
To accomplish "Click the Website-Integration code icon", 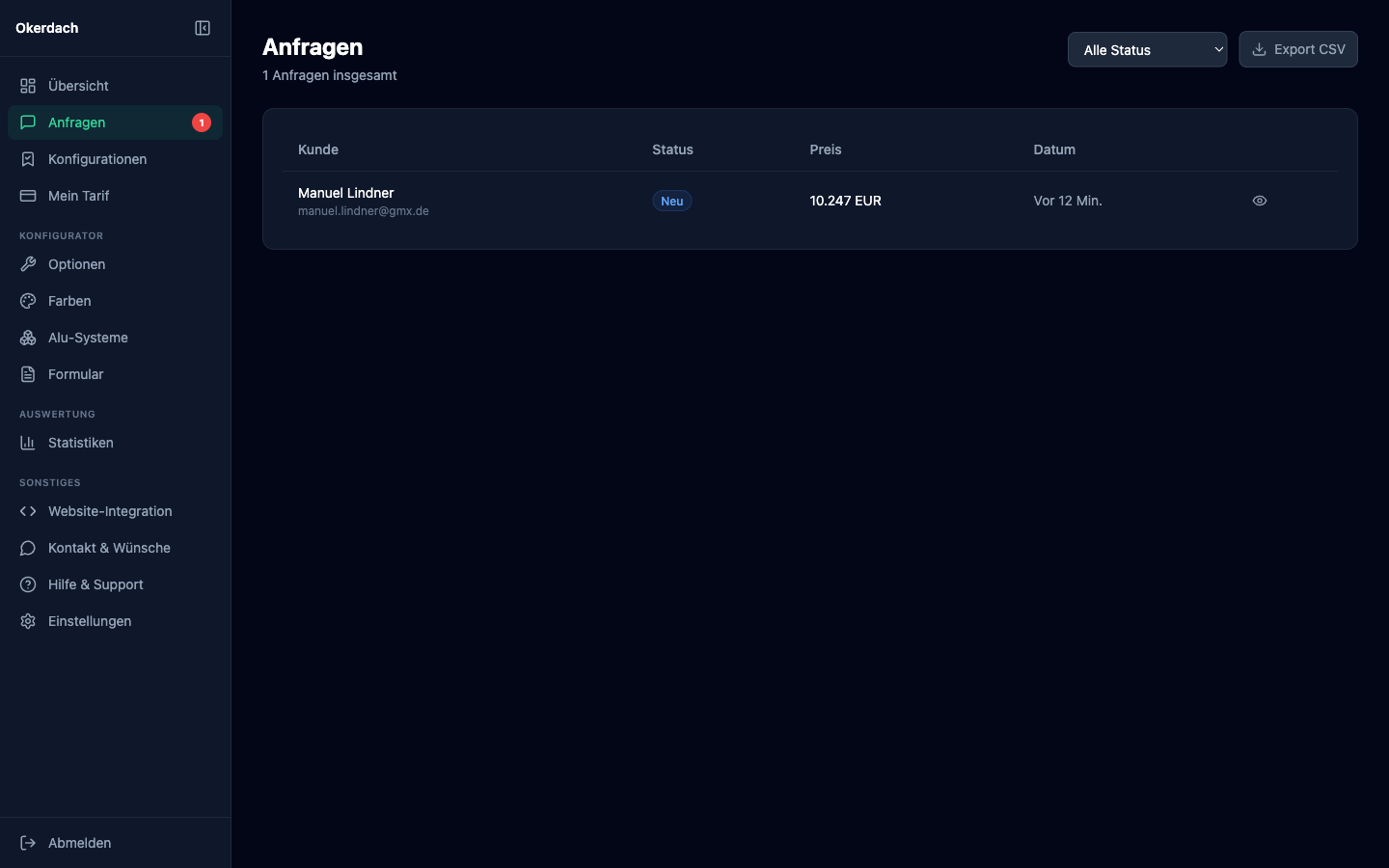I will (x=27, y=511).
